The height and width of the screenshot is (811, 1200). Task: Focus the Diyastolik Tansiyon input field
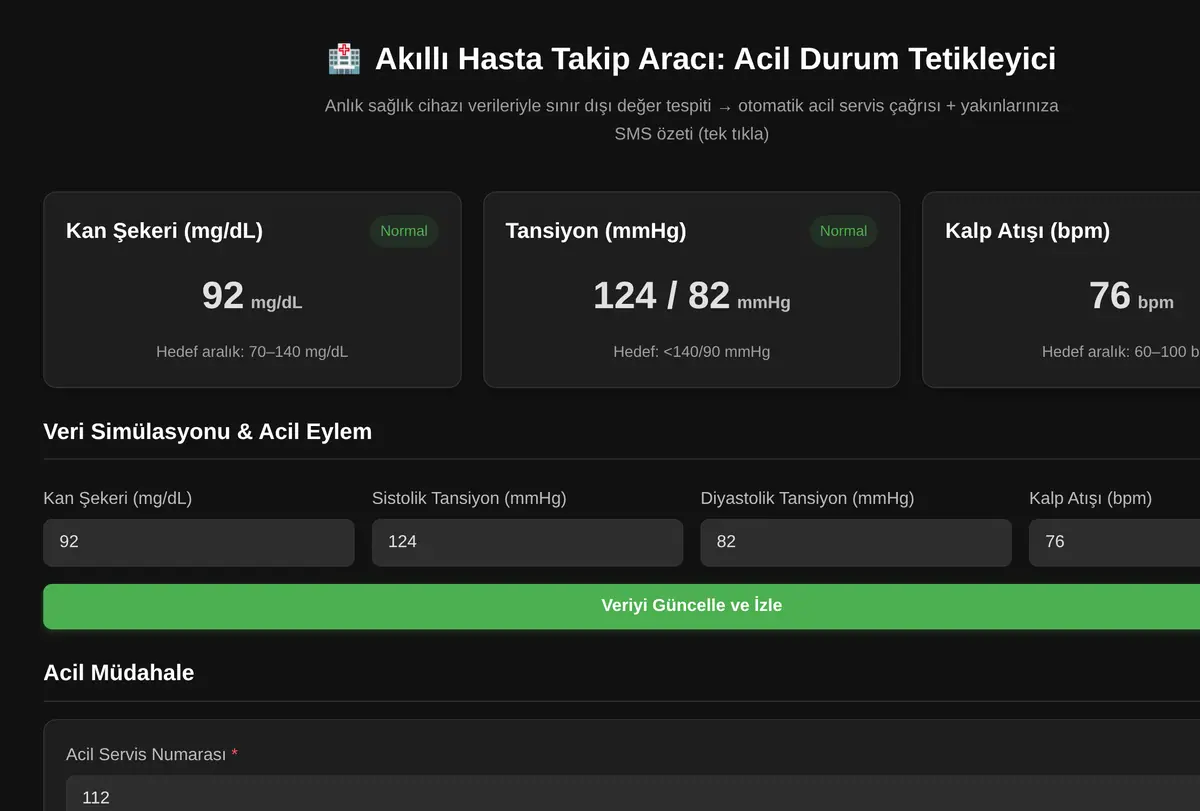point(856,542)
